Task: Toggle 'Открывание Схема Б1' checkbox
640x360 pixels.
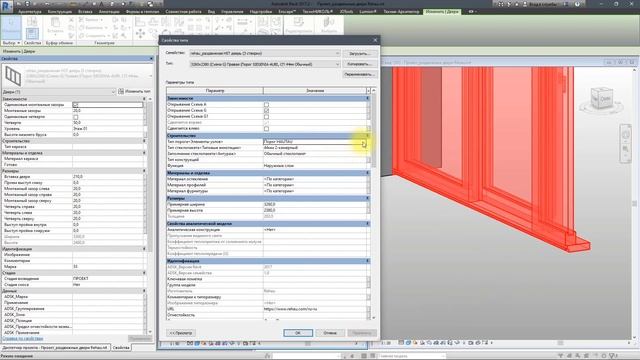Action: point(267,117)
